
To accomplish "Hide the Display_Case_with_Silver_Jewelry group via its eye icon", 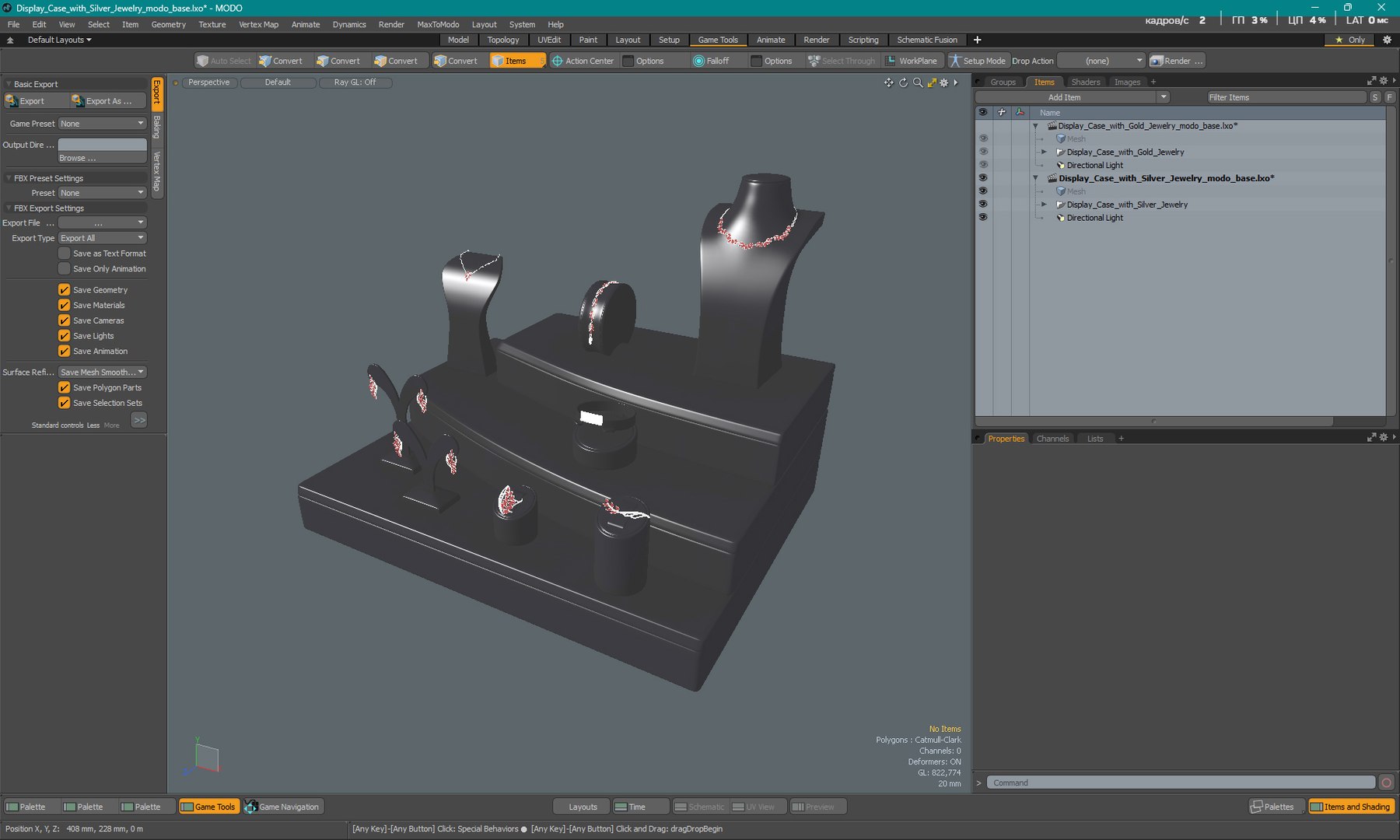I will click(x=983, y=205).
